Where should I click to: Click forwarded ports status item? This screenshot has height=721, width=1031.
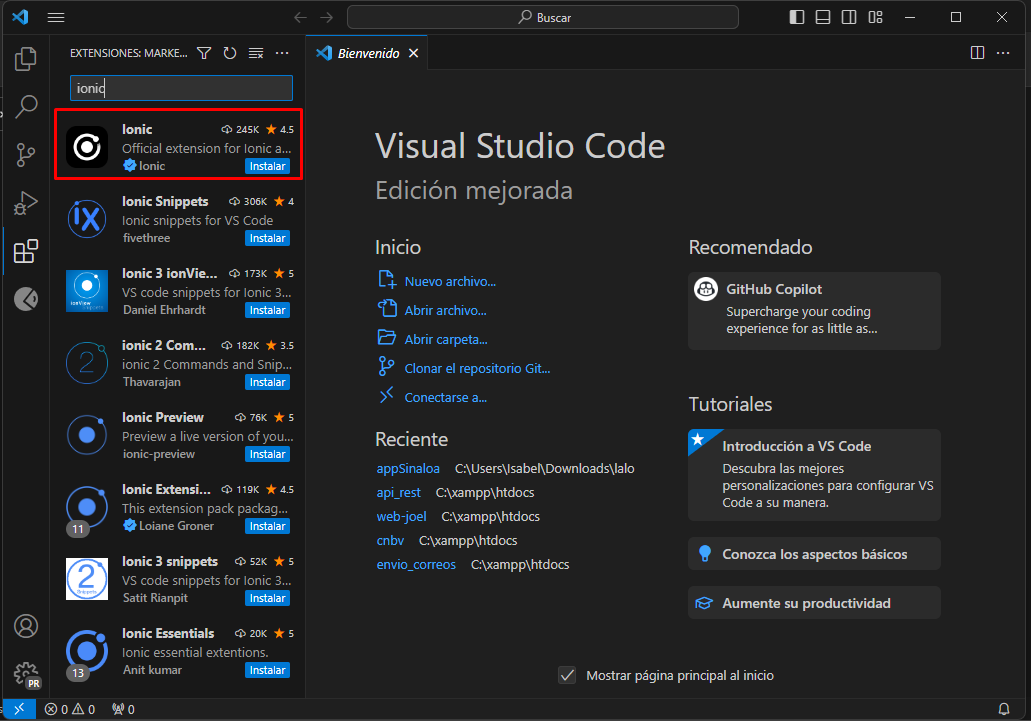[124, 709]
